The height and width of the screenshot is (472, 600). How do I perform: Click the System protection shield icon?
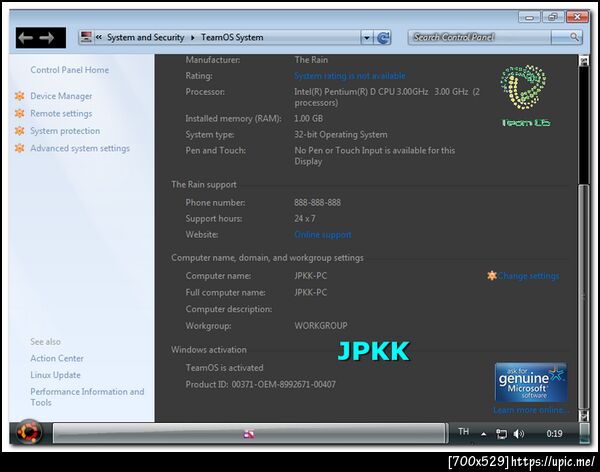(x=20, y=131)
